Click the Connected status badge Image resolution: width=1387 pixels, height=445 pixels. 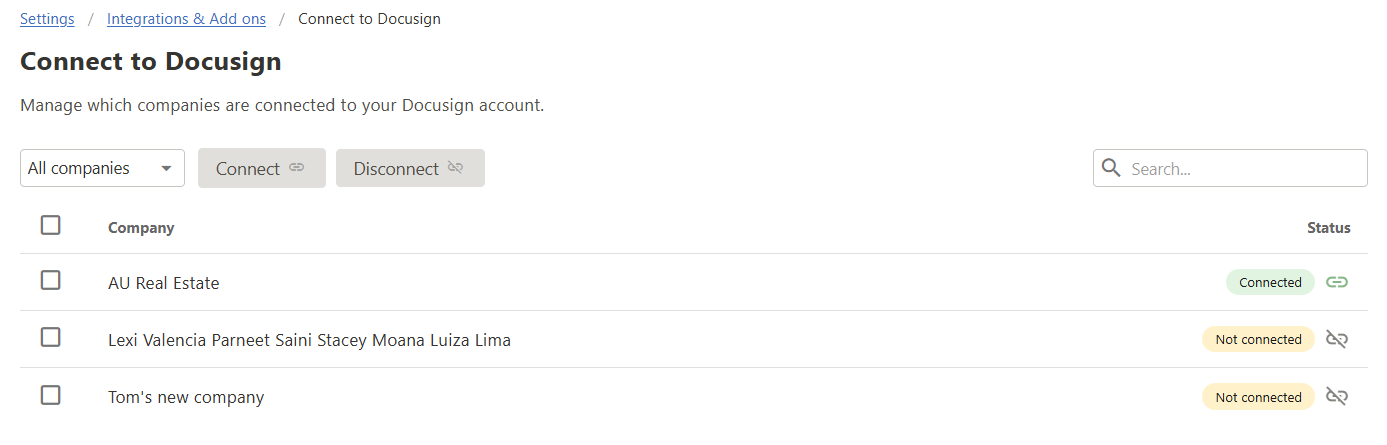[1270, 283]
